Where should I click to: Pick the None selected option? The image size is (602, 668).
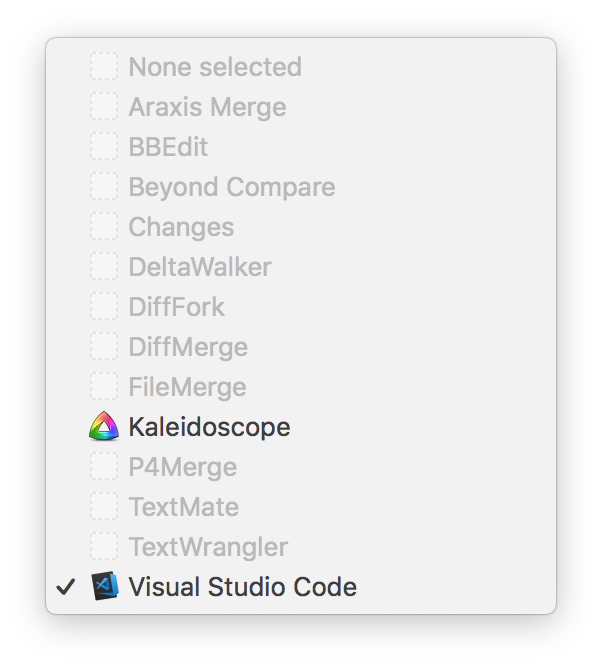click(x=301, y=66)
